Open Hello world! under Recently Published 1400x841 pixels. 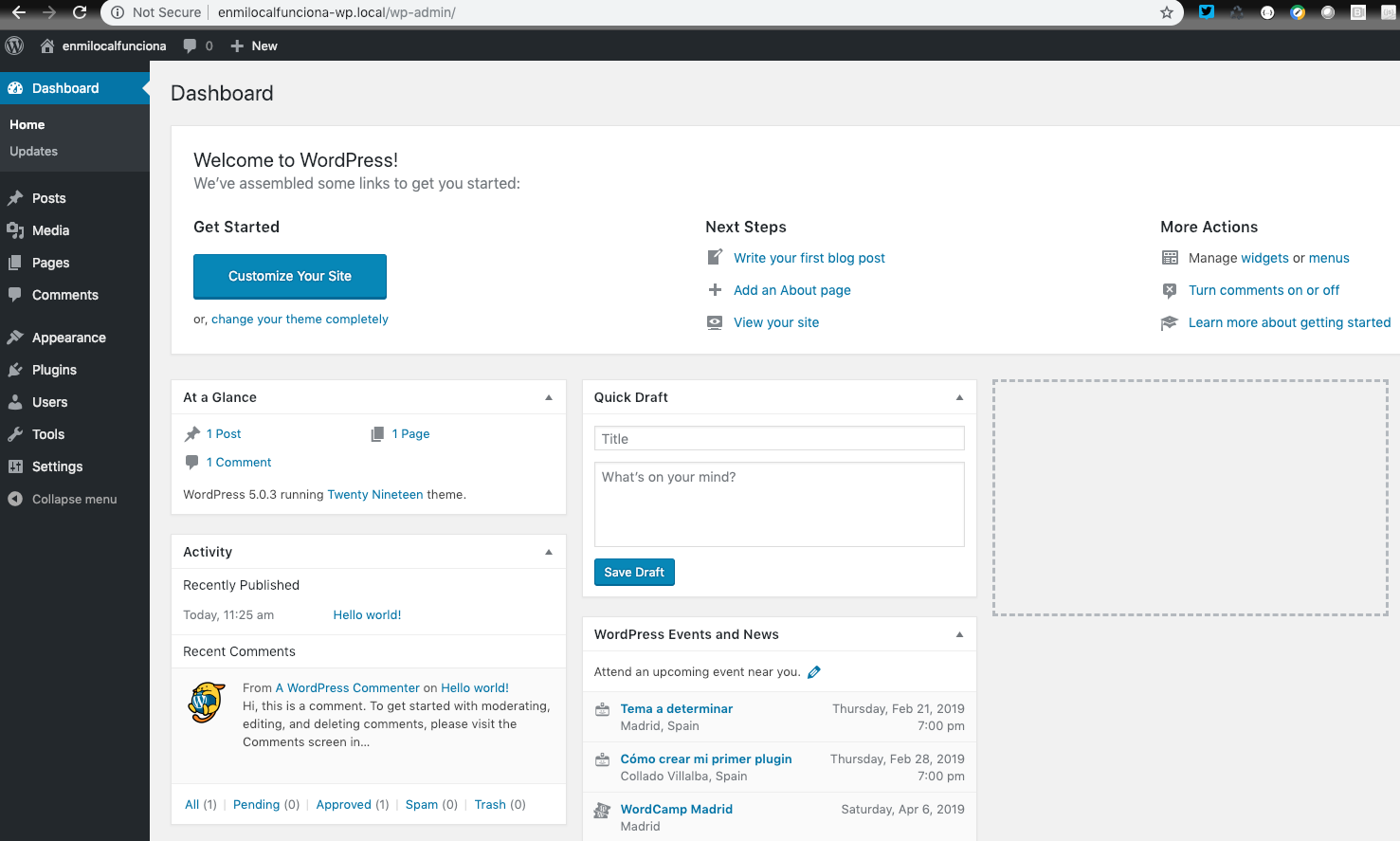point(367,614)
